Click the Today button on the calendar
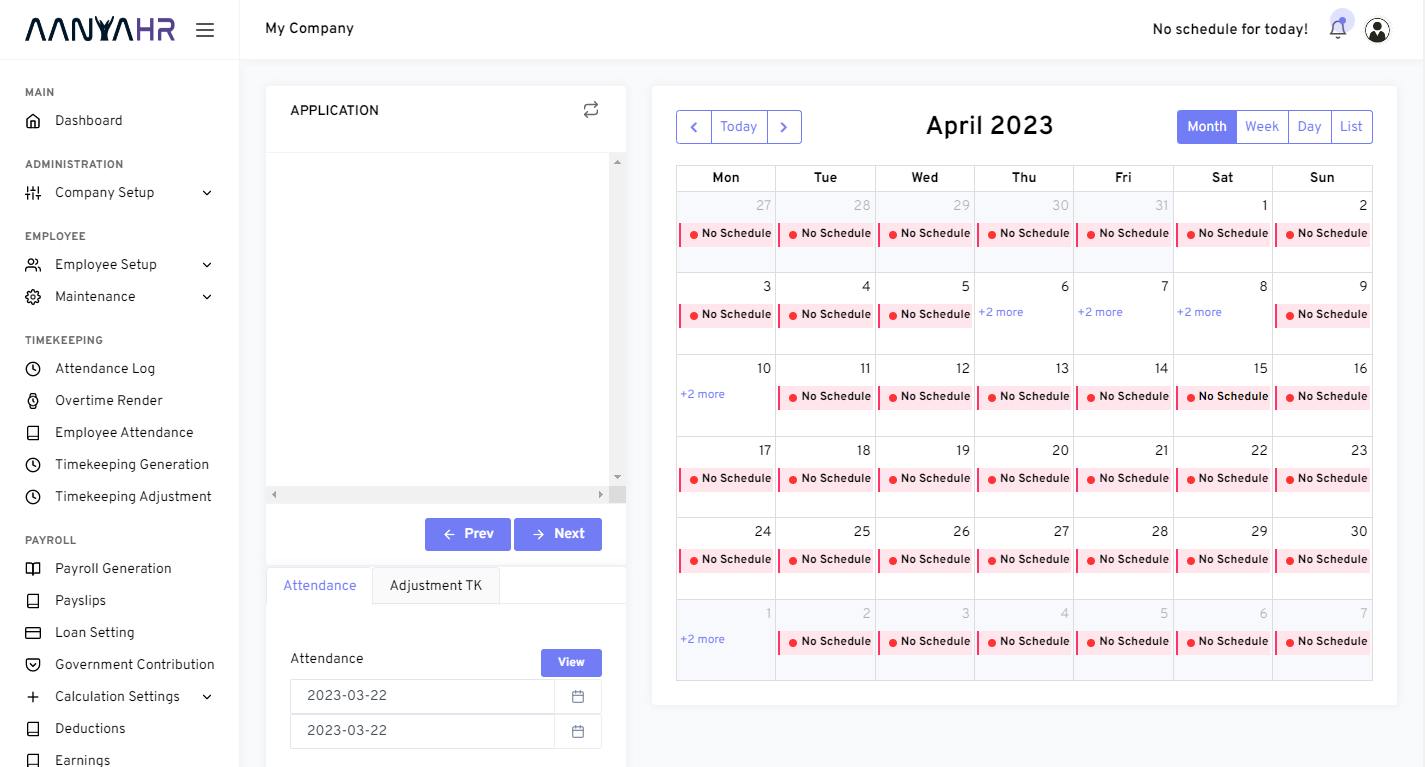Screen dimensions: 1425x767 coord(738,126)
